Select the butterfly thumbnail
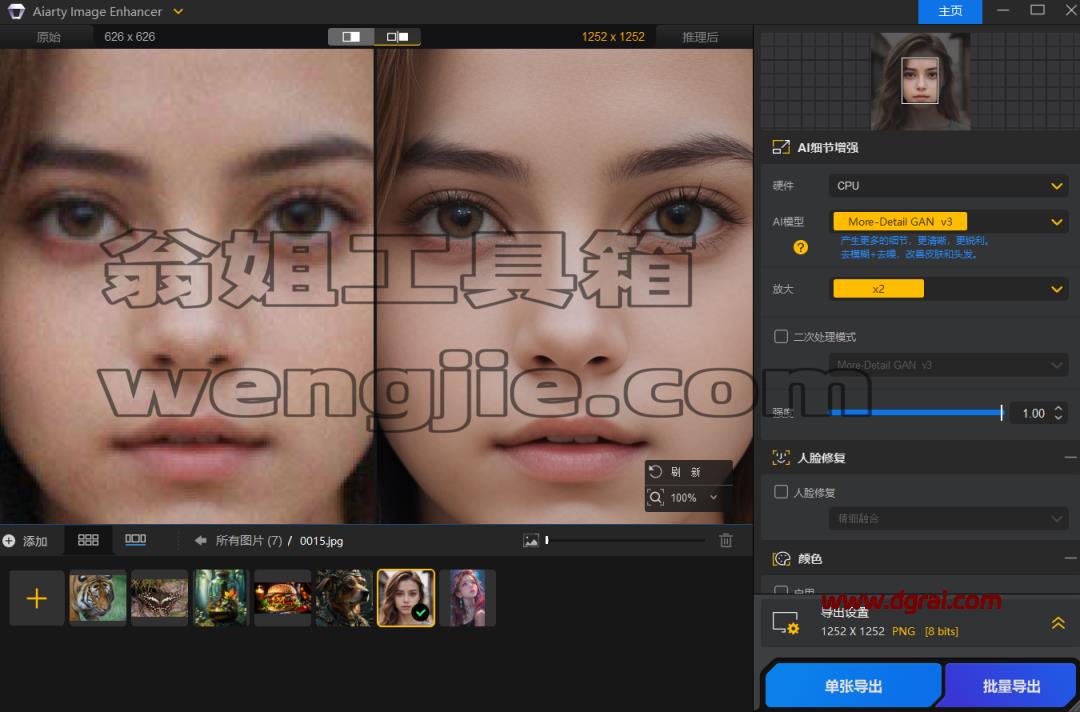 pyautogui.click(x=159, y=598)
